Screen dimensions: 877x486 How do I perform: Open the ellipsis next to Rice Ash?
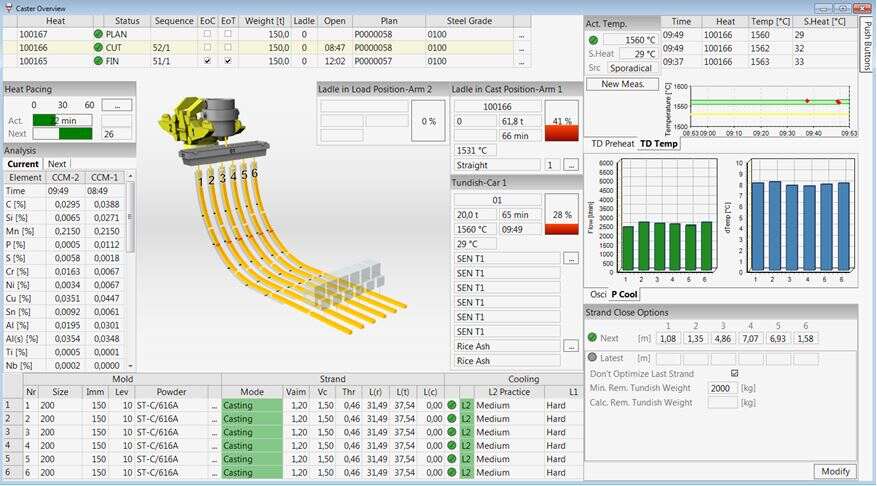coord(570,346)
